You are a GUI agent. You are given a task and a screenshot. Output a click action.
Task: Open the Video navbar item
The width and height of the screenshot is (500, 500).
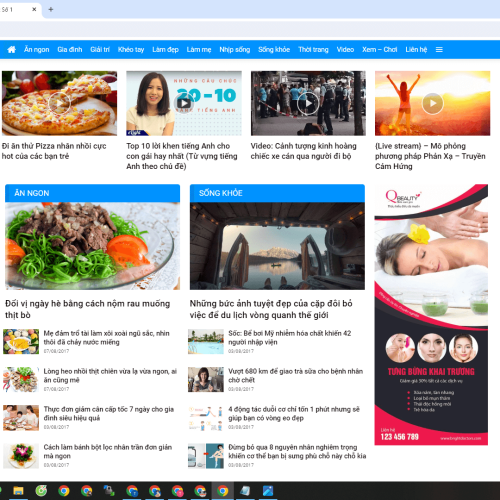click(345, 50)
